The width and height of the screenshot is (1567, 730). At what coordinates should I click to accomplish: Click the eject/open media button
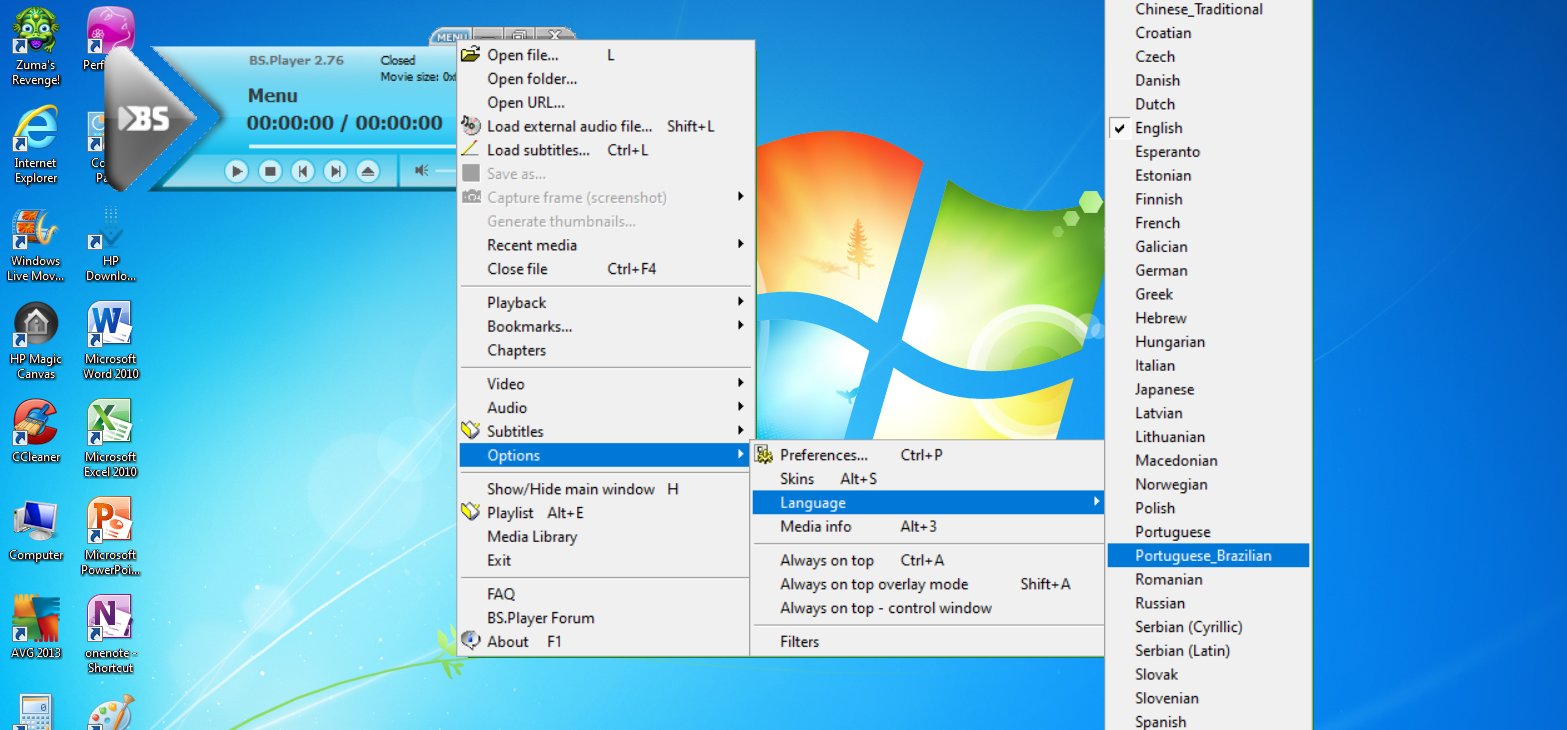point(369,171)
